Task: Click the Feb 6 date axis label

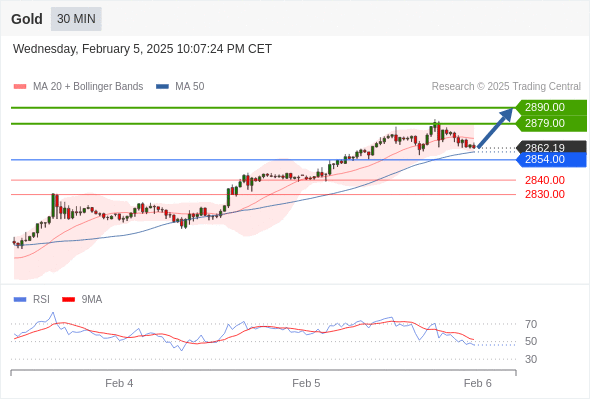Action: click(x=478, y=383)
